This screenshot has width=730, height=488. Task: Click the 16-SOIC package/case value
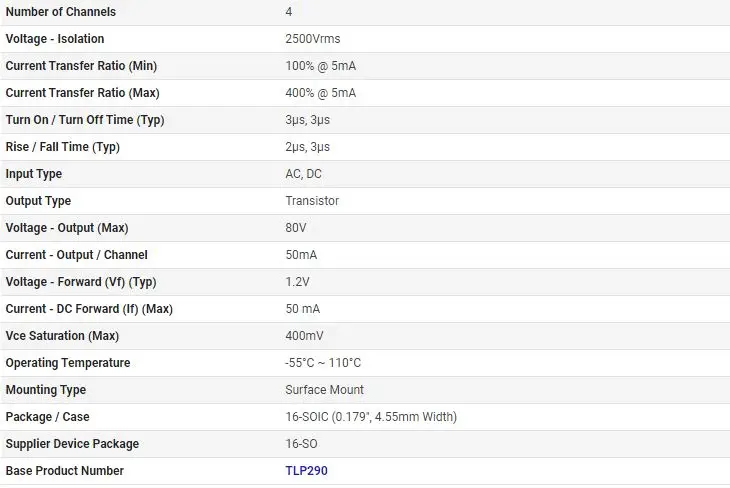click(371, 417)
